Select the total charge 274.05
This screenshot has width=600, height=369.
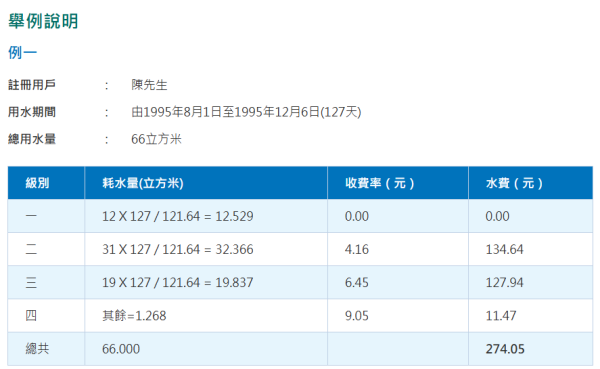[x=505, y=349]
